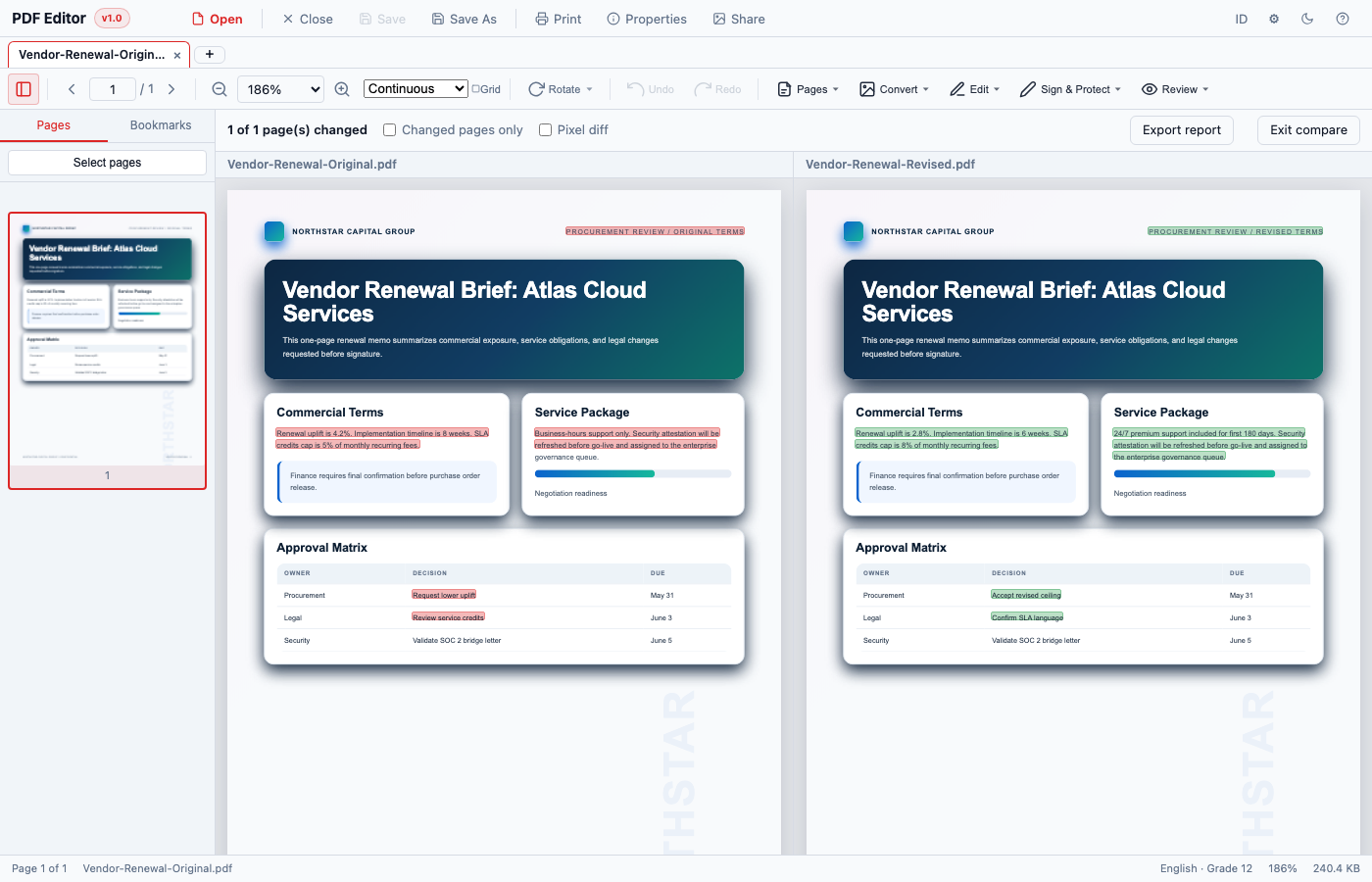Click Export report
Image resolution: width=1372 pixels, height=882 pixels.
[x=1182, y=130]
